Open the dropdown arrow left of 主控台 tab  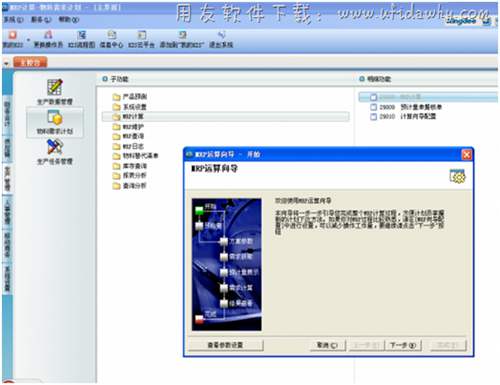click(x=6, y=63)
